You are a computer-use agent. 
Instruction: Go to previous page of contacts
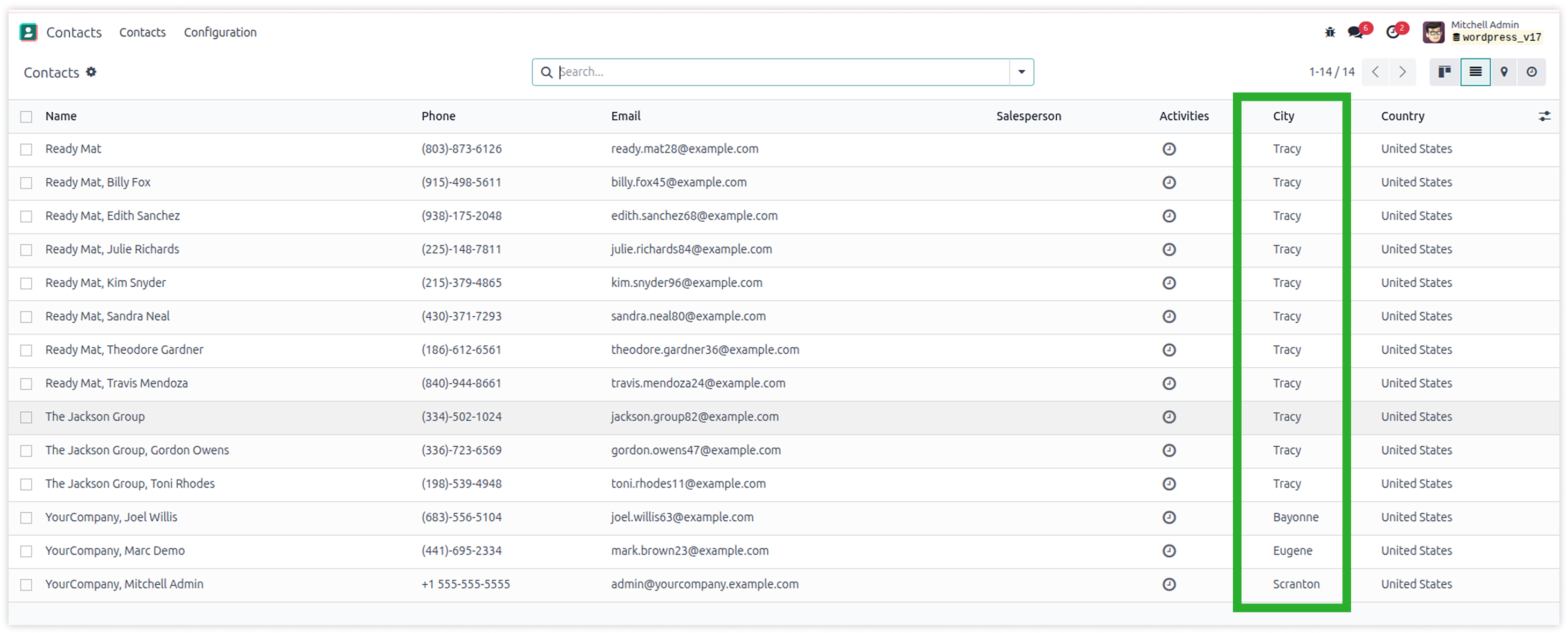tap(1375, 72)
